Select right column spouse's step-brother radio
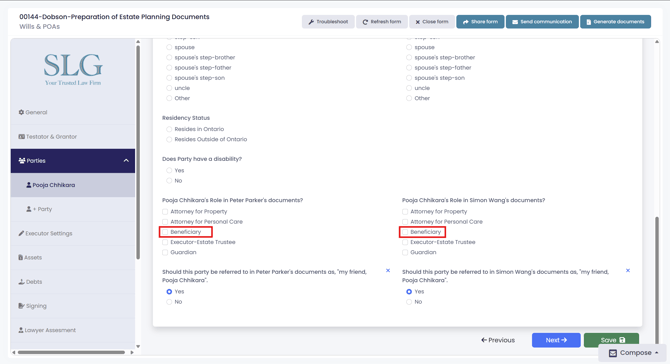The width and height of the screenshot is (670, 364). (409, 58)
